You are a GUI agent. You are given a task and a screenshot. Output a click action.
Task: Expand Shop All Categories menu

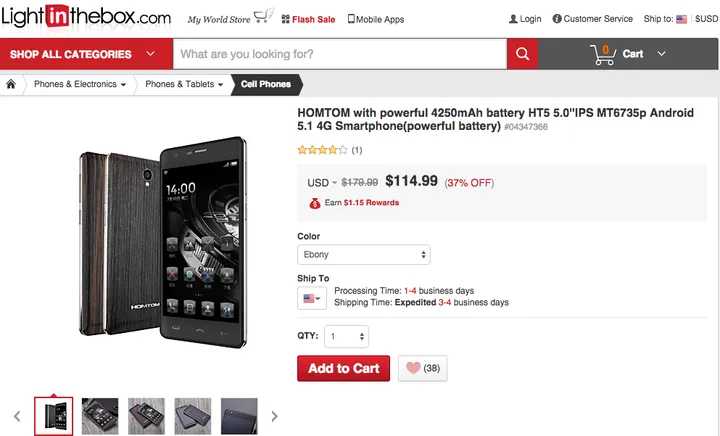click(84, 54)
